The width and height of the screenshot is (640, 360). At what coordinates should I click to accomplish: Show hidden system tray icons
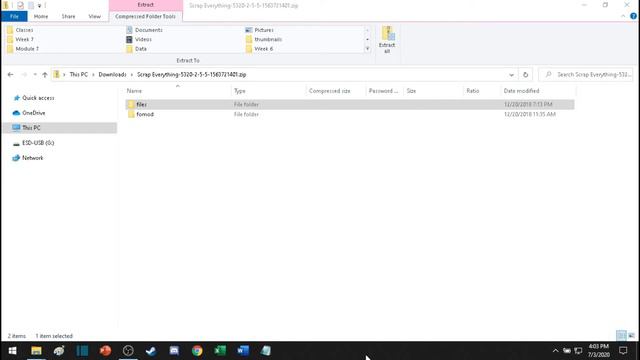tap(556, 351)
